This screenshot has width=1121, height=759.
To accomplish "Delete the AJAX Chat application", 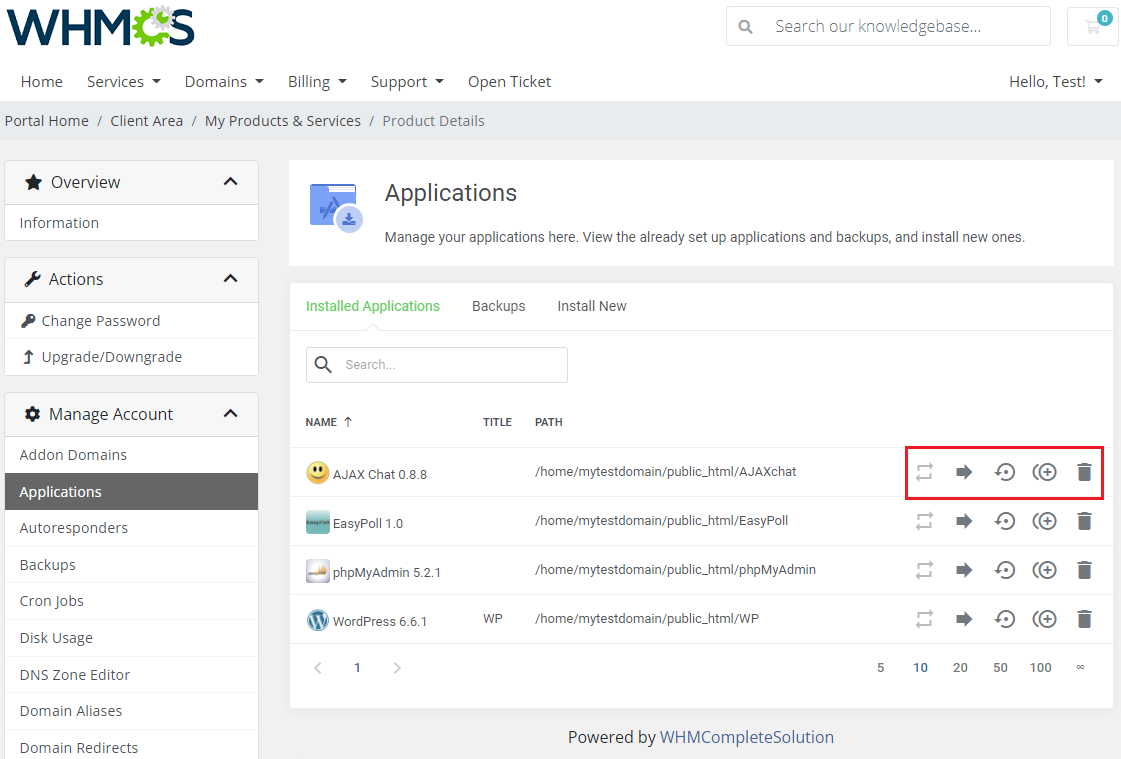I will [1085, 472].
